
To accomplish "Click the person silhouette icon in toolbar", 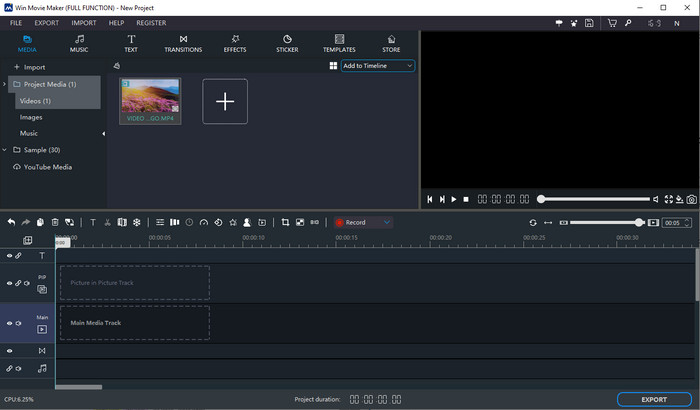I will (247, 222).
